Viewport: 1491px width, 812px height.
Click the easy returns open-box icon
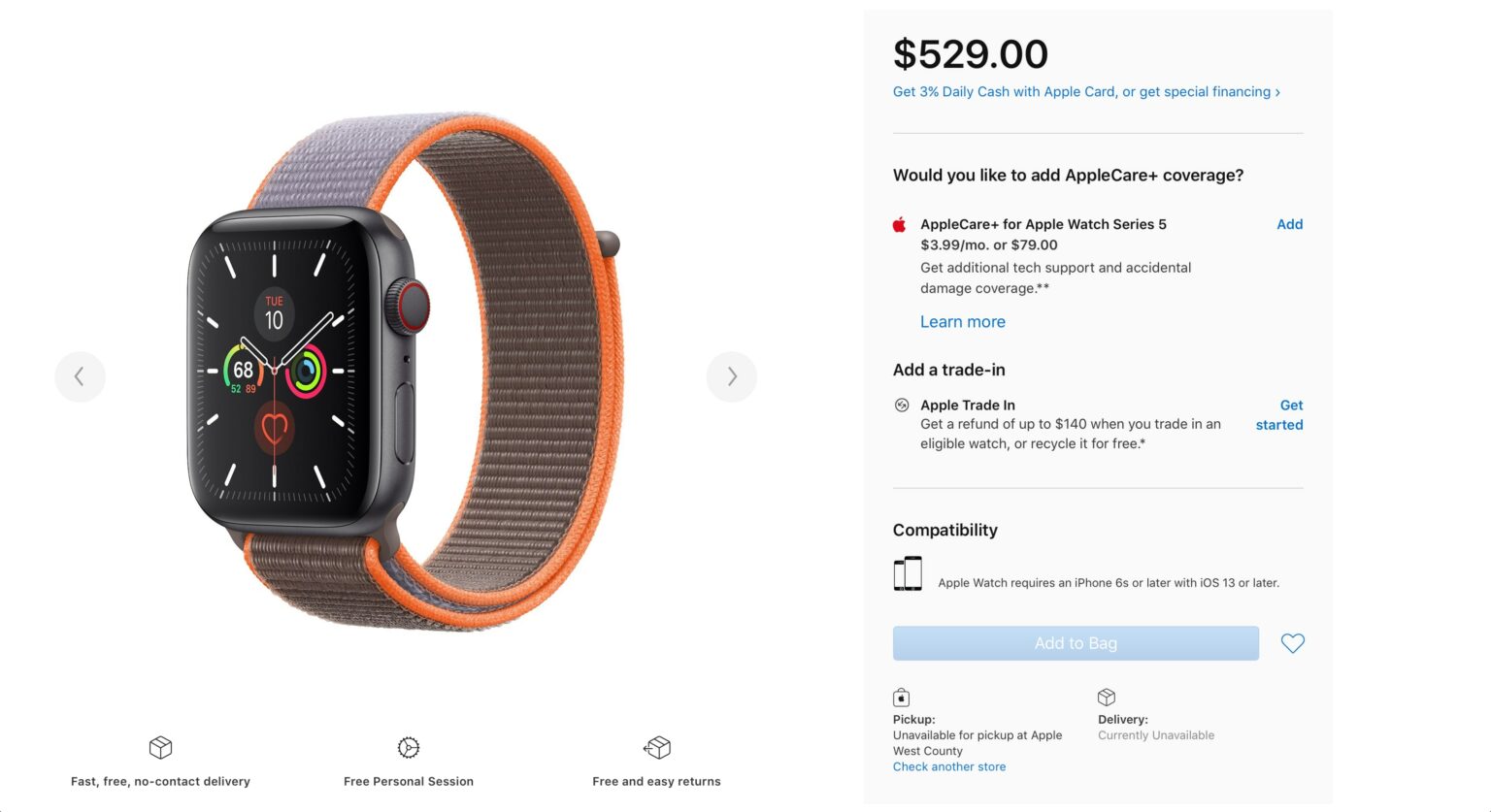click(657, 747)
